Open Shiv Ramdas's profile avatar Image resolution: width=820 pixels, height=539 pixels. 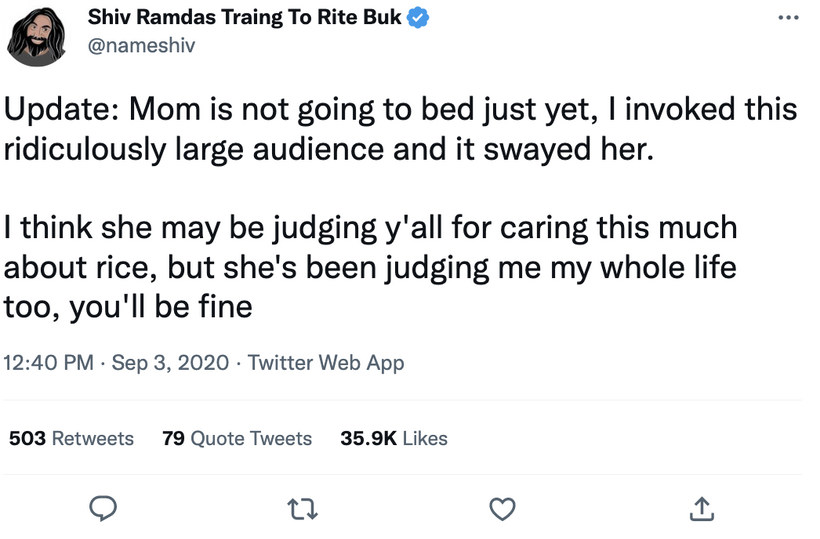tap(36, 36)
